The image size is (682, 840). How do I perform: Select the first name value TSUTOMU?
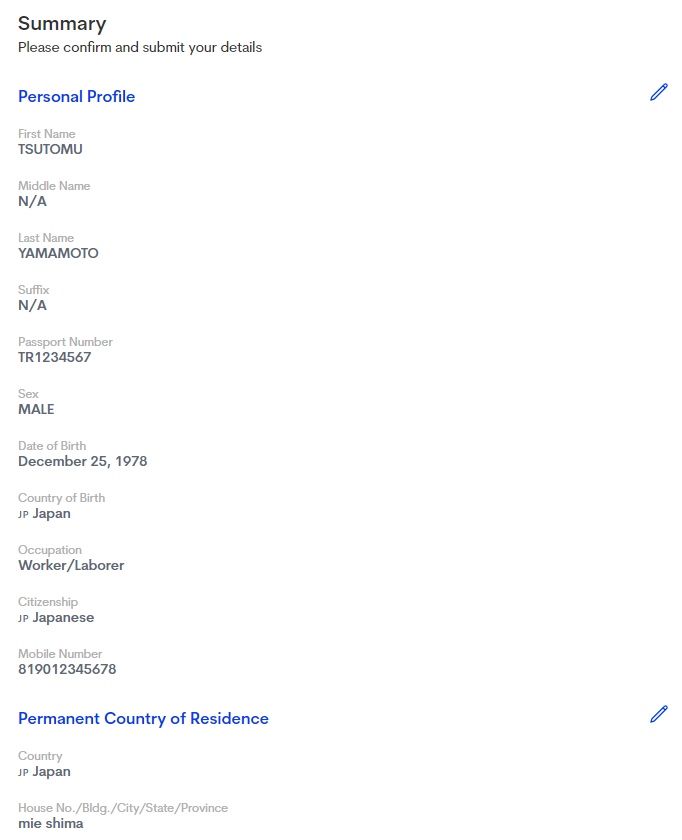[50, 150]
